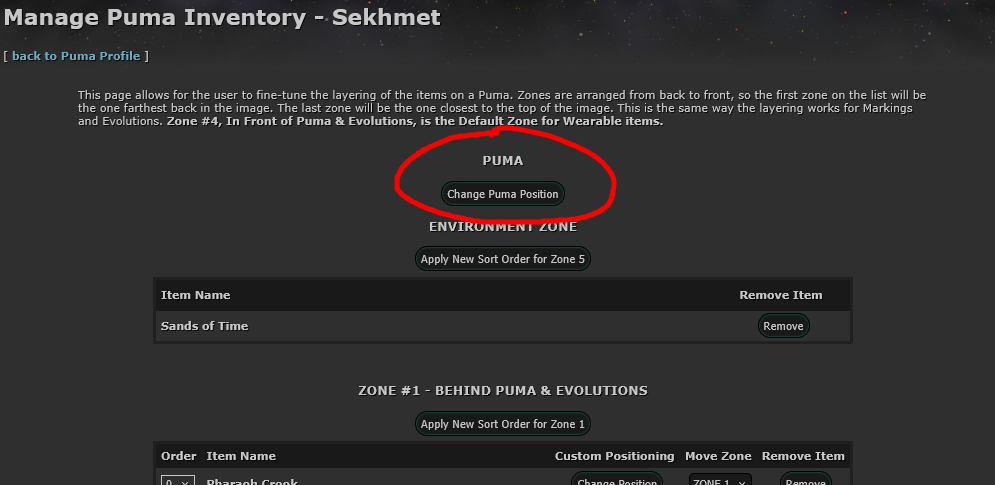Screen dimensions: 995x485
Task: Apply New Sort Order for Zone 5
Action: pyautogui.click(x=503, y=259)
